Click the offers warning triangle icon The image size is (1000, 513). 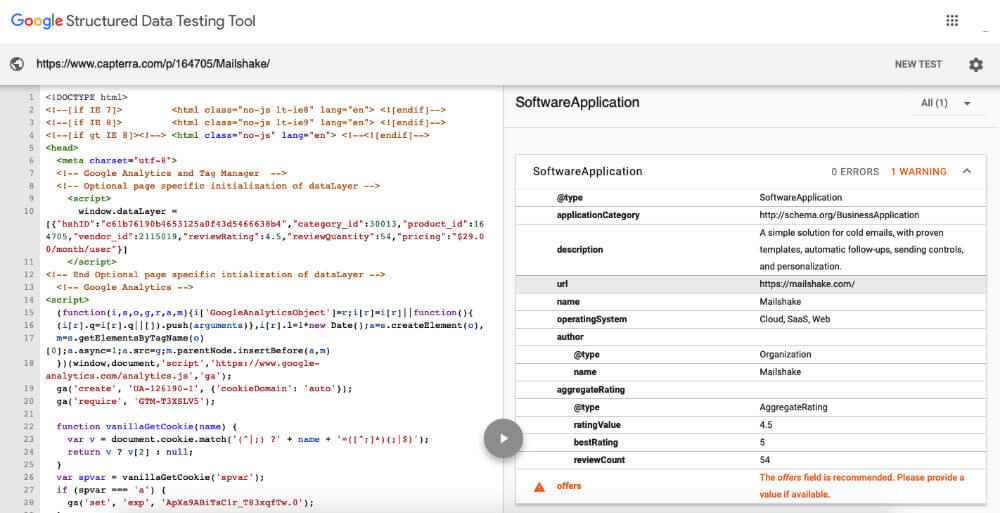tap(539, 487)
